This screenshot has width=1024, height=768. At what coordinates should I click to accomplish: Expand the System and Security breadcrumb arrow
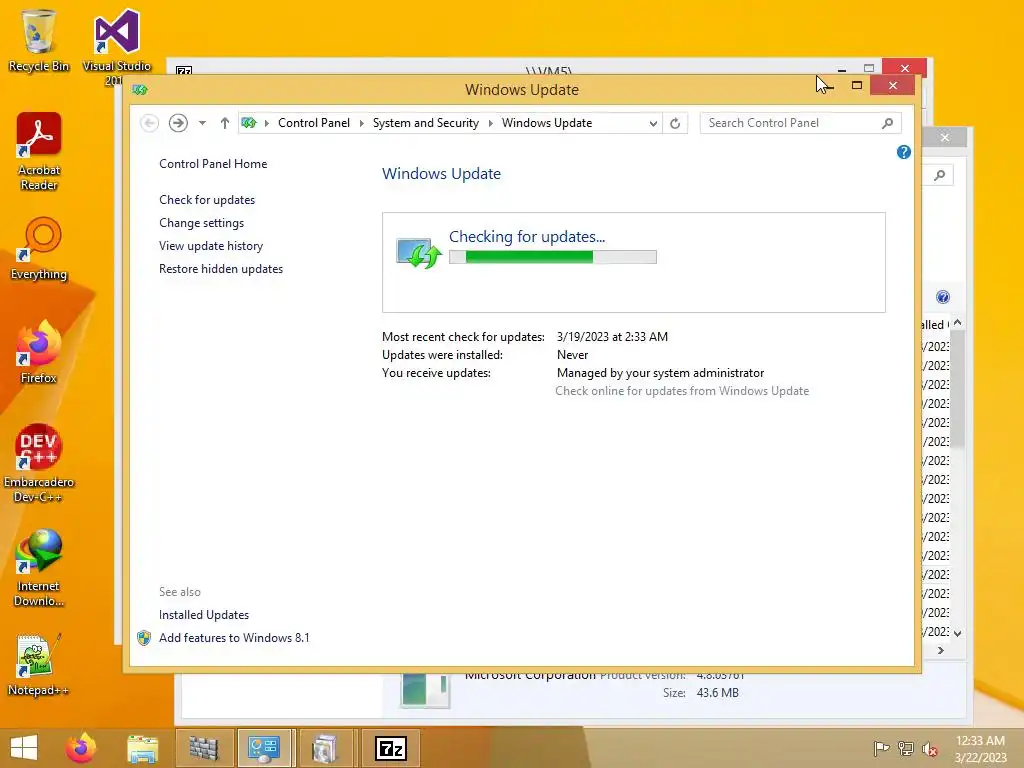(x=490, y=123)
